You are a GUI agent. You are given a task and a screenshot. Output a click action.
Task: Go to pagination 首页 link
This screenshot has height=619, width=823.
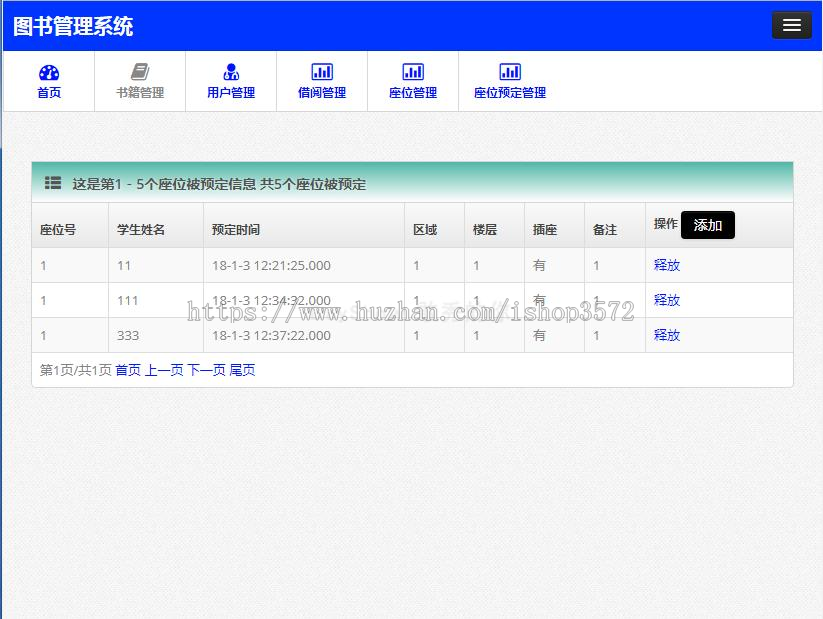click(128, 370)
